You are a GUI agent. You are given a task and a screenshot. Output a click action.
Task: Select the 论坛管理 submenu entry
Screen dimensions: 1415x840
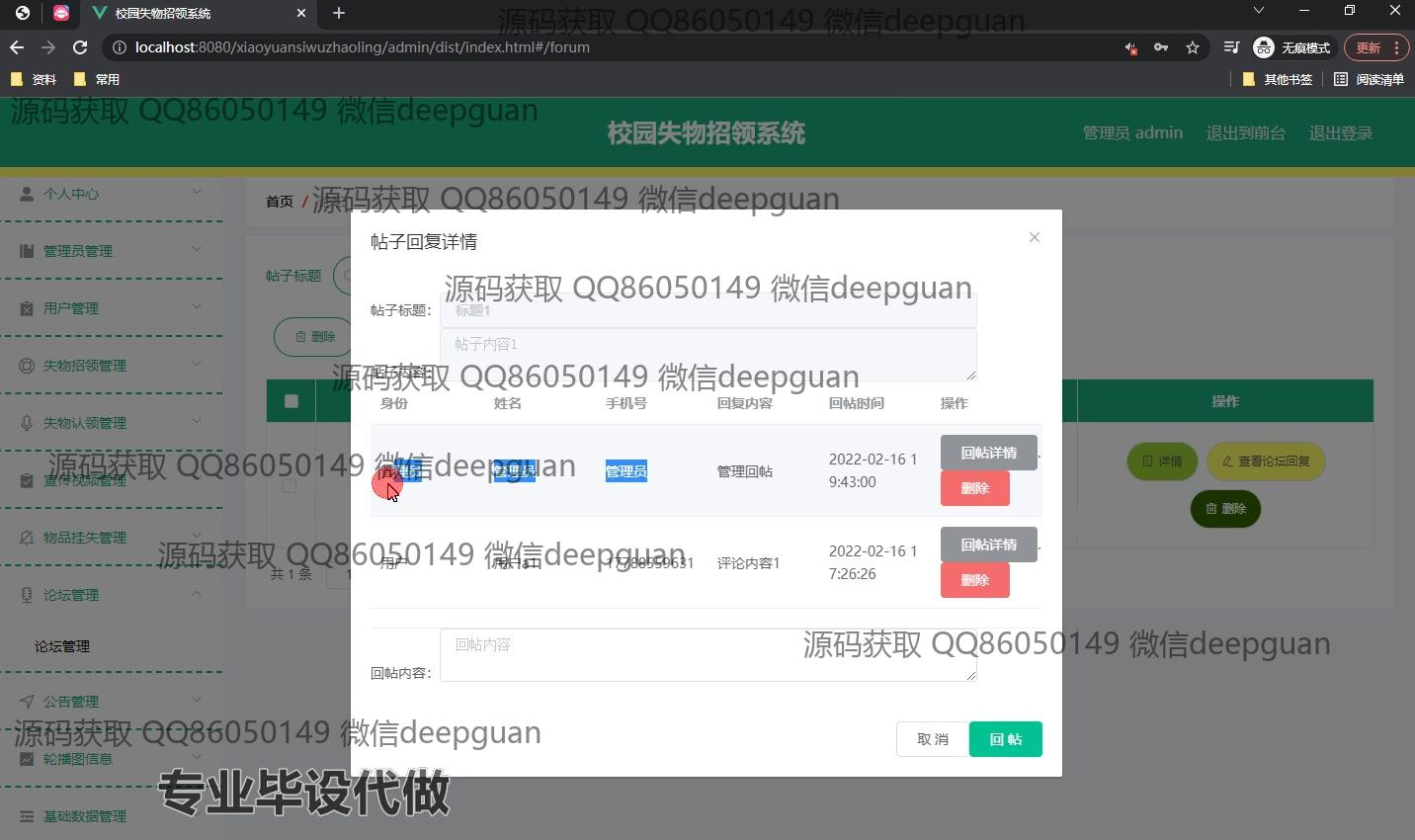pos(61,645)
